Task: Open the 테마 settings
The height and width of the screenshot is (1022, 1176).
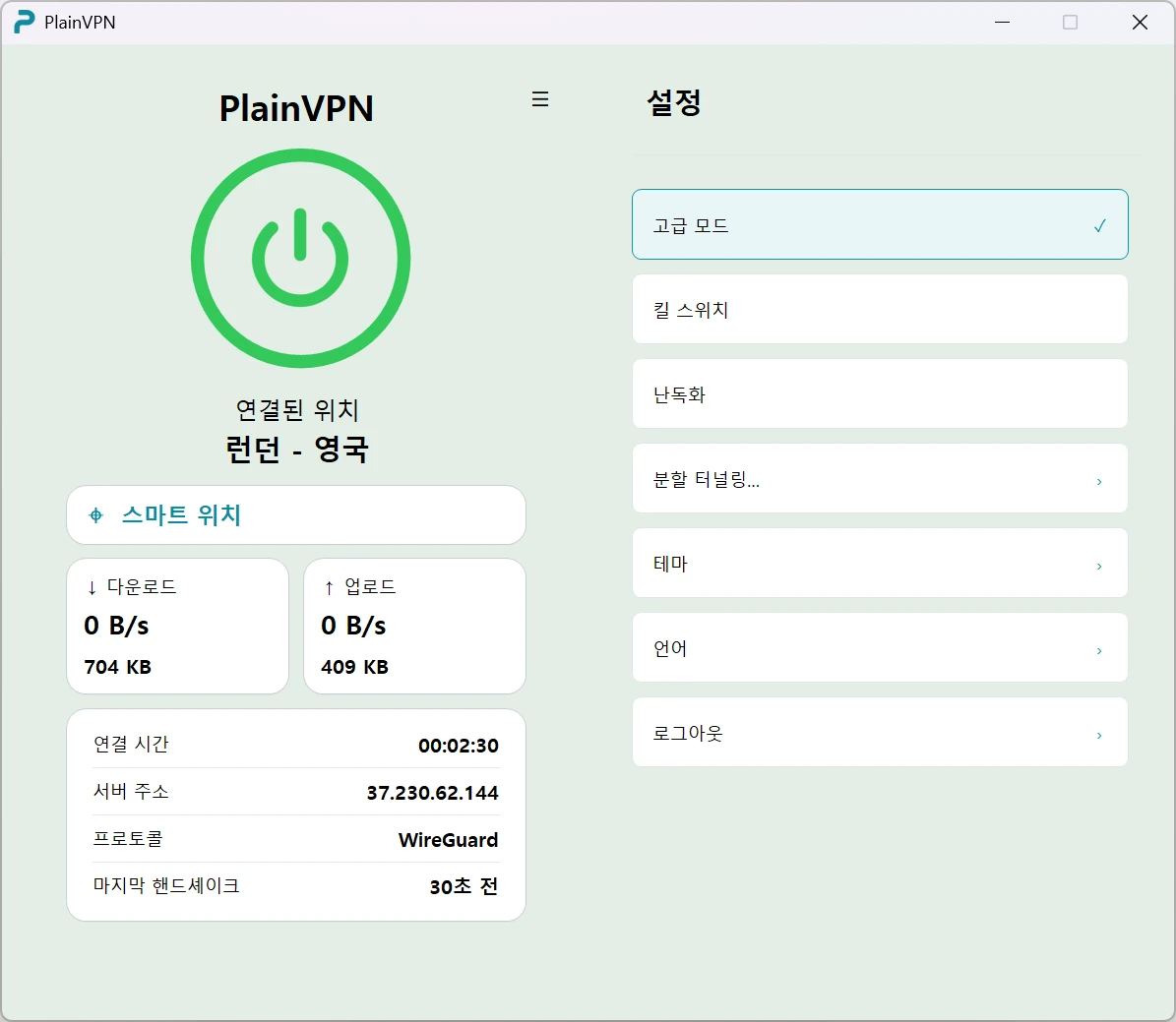Action: coord(880,563)
